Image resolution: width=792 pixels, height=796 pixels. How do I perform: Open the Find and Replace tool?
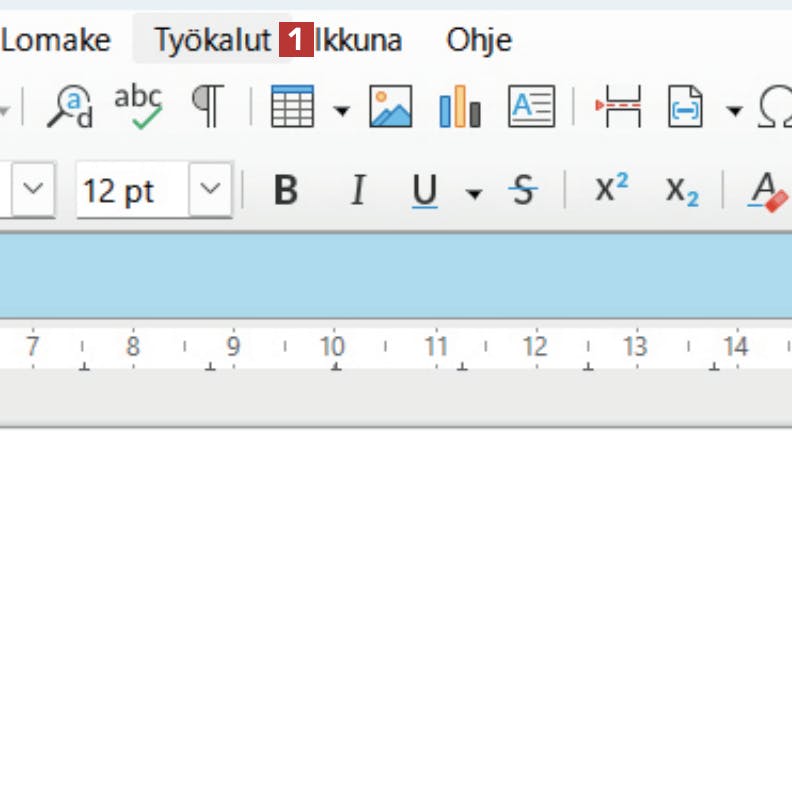click(x=69, y=106)
